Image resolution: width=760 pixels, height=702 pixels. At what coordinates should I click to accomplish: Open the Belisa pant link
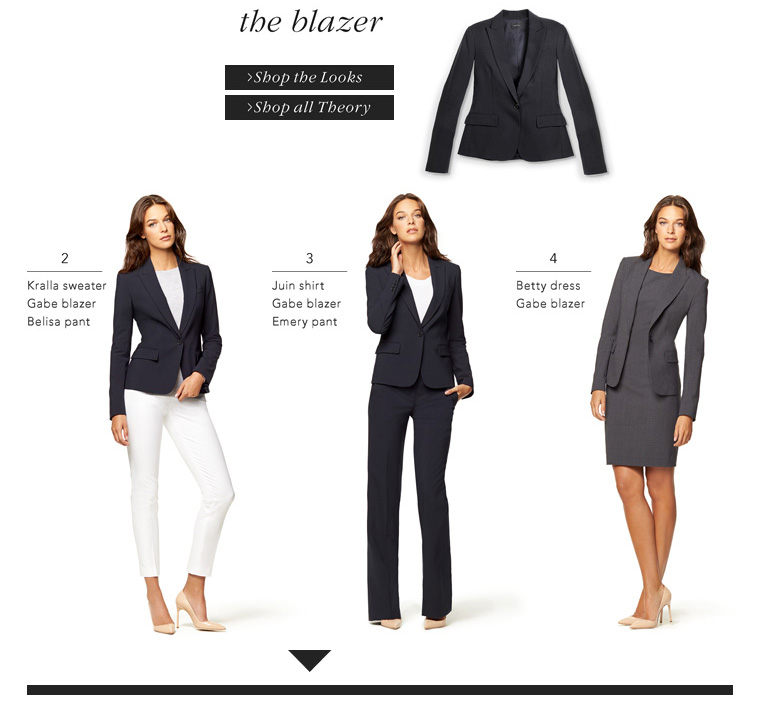tap(59, 321)
